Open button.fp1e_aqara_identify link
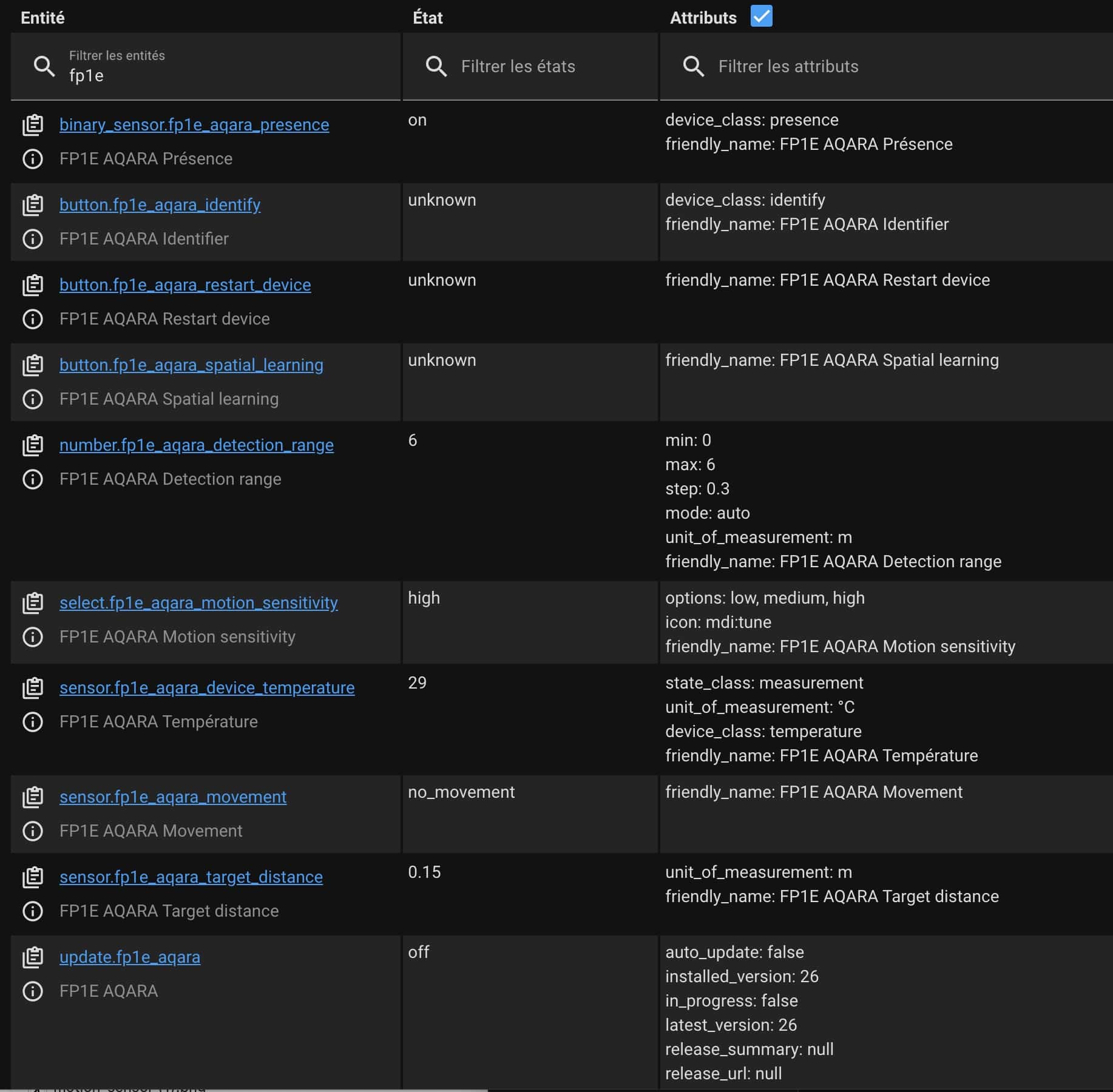This screenshot has width=1113, height=1092. [160, 205]
